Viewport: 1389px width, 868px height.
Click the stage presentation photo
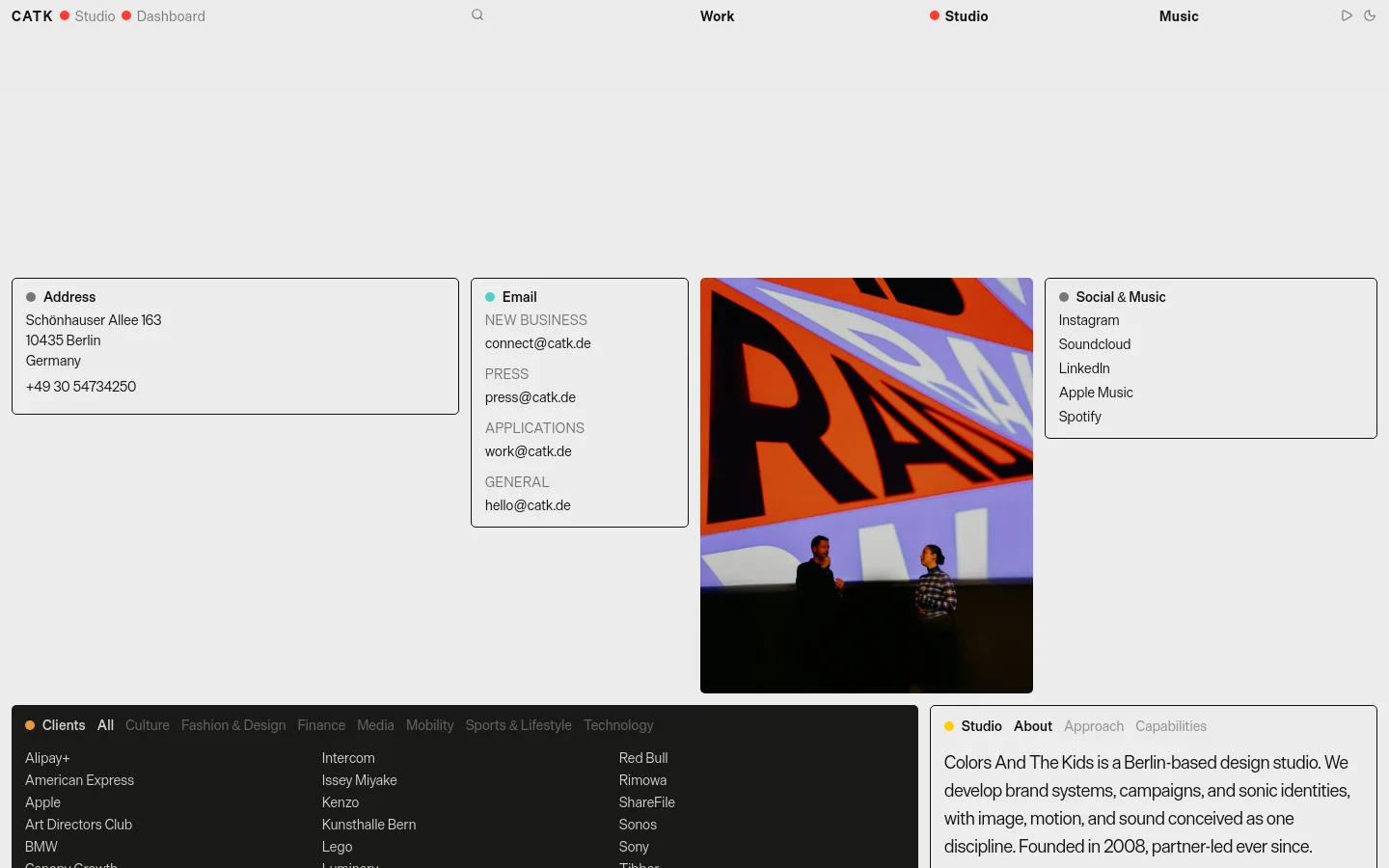pos(866,485)
